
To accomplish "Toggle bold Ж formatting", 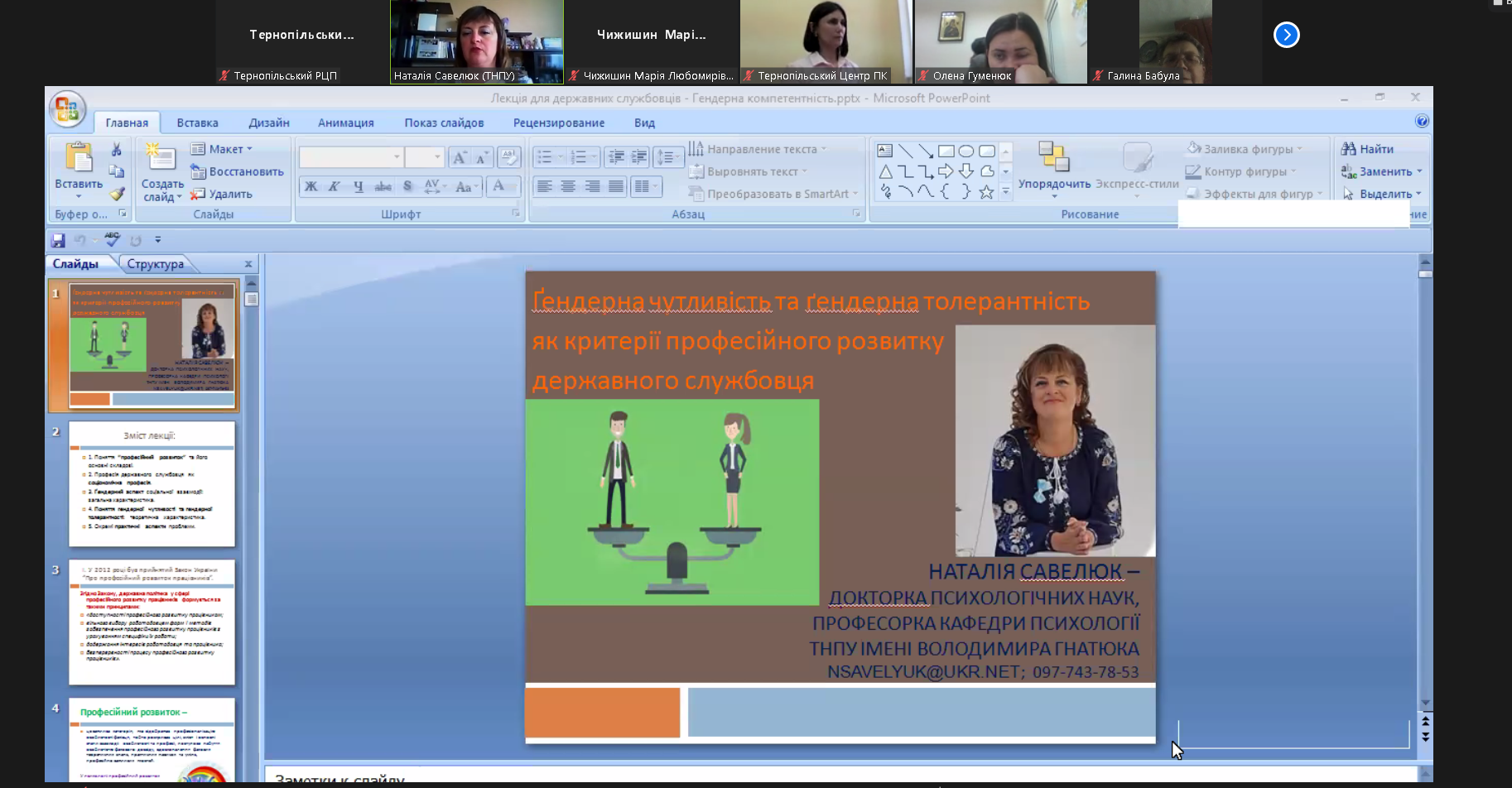I will 311,186.
